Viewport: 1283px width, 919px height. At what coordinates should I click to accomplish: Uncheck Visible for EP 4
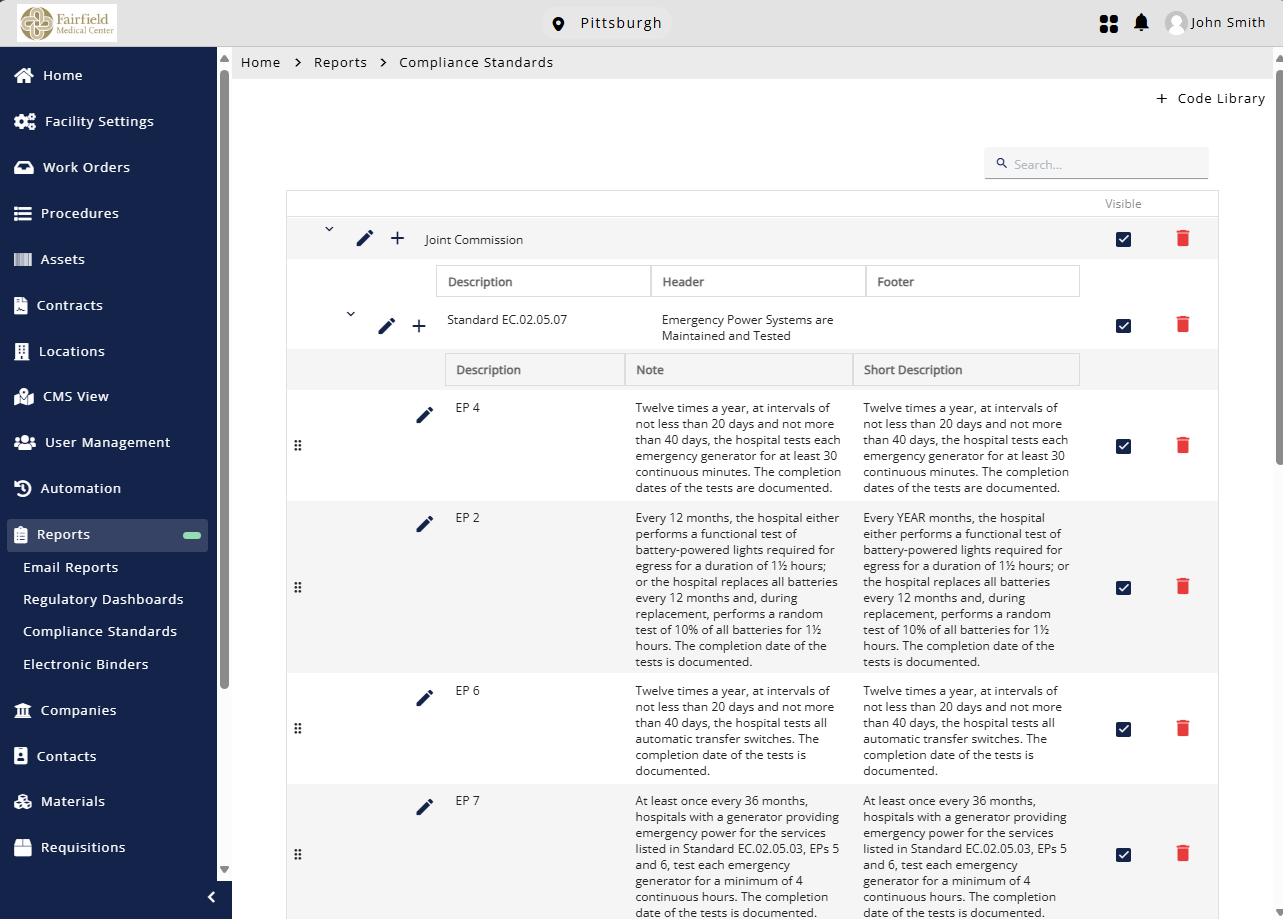point(1123,446)
